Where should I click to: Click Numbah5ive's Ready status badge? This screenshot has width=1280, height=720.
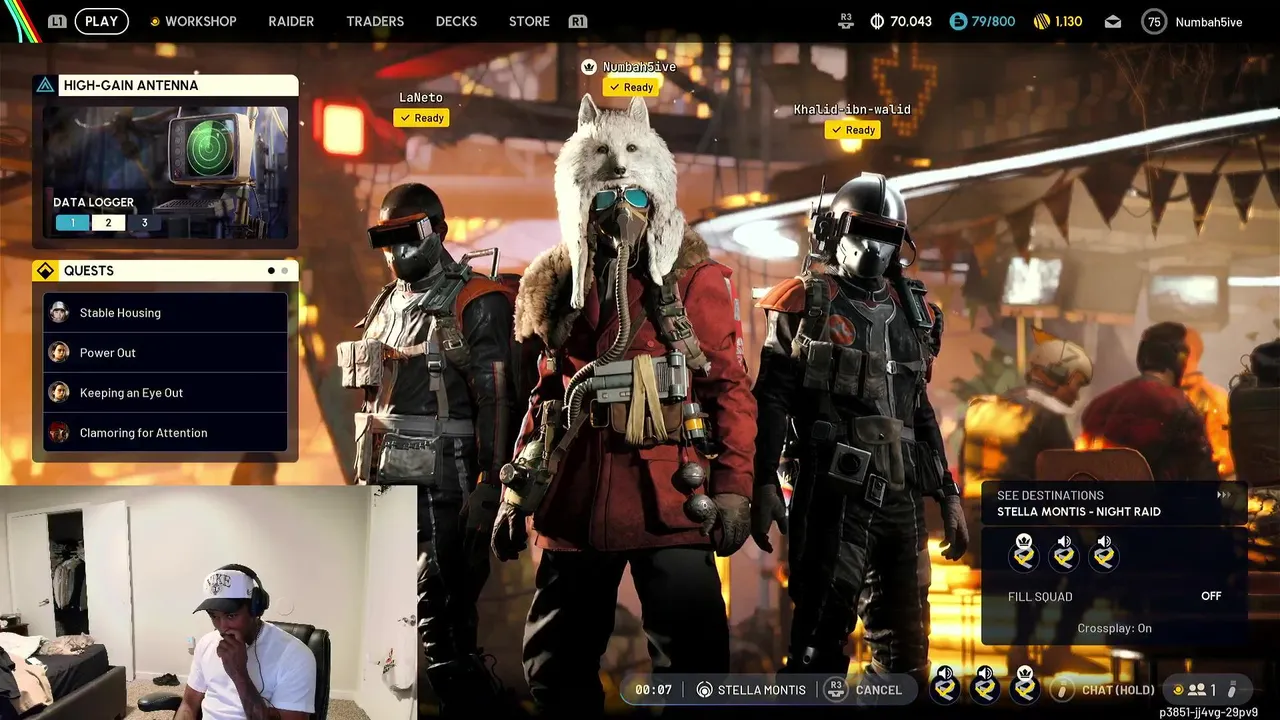[631, 87]
